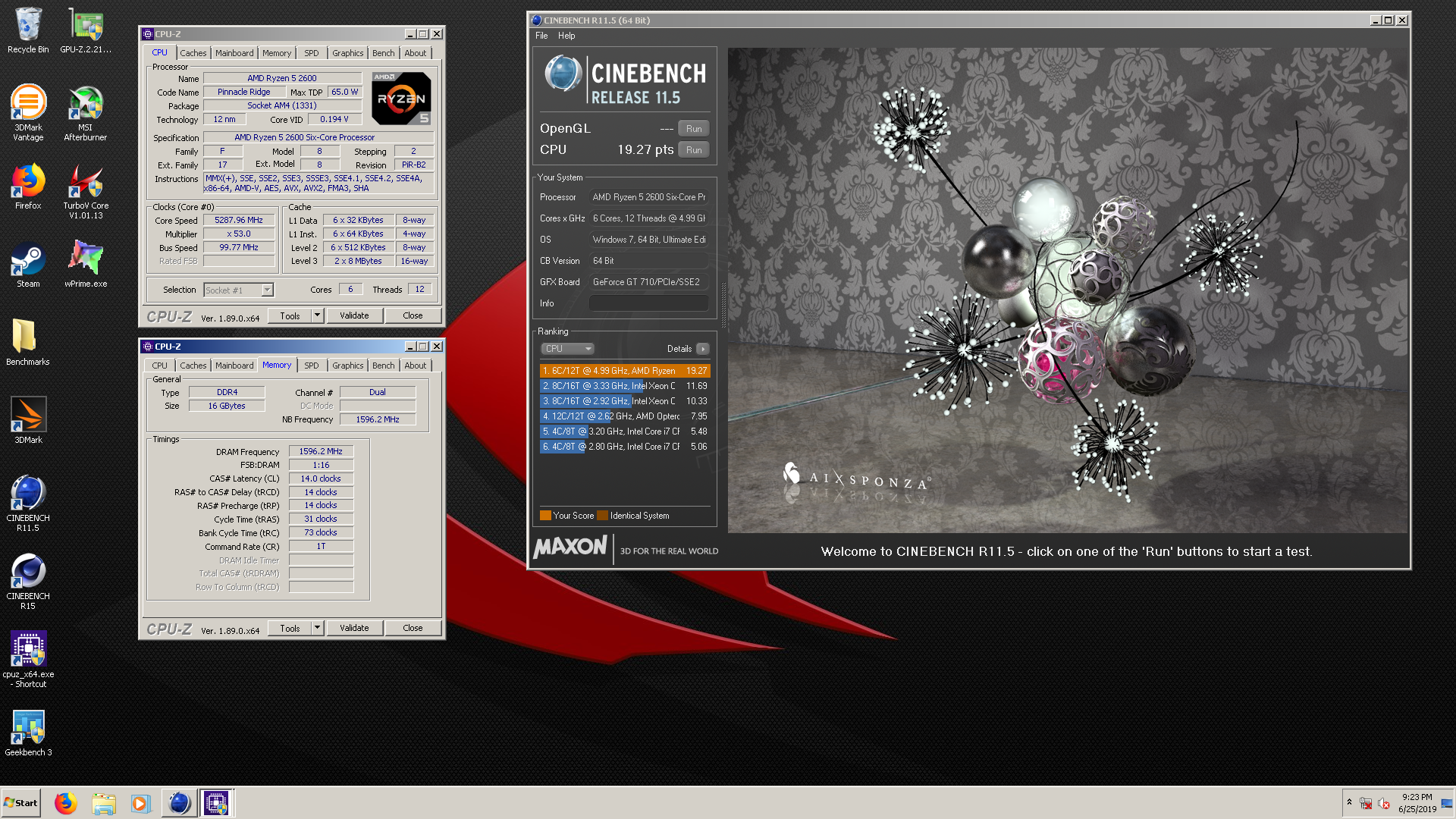Click Validate in Memory CPU-Z window

[354, 628]
